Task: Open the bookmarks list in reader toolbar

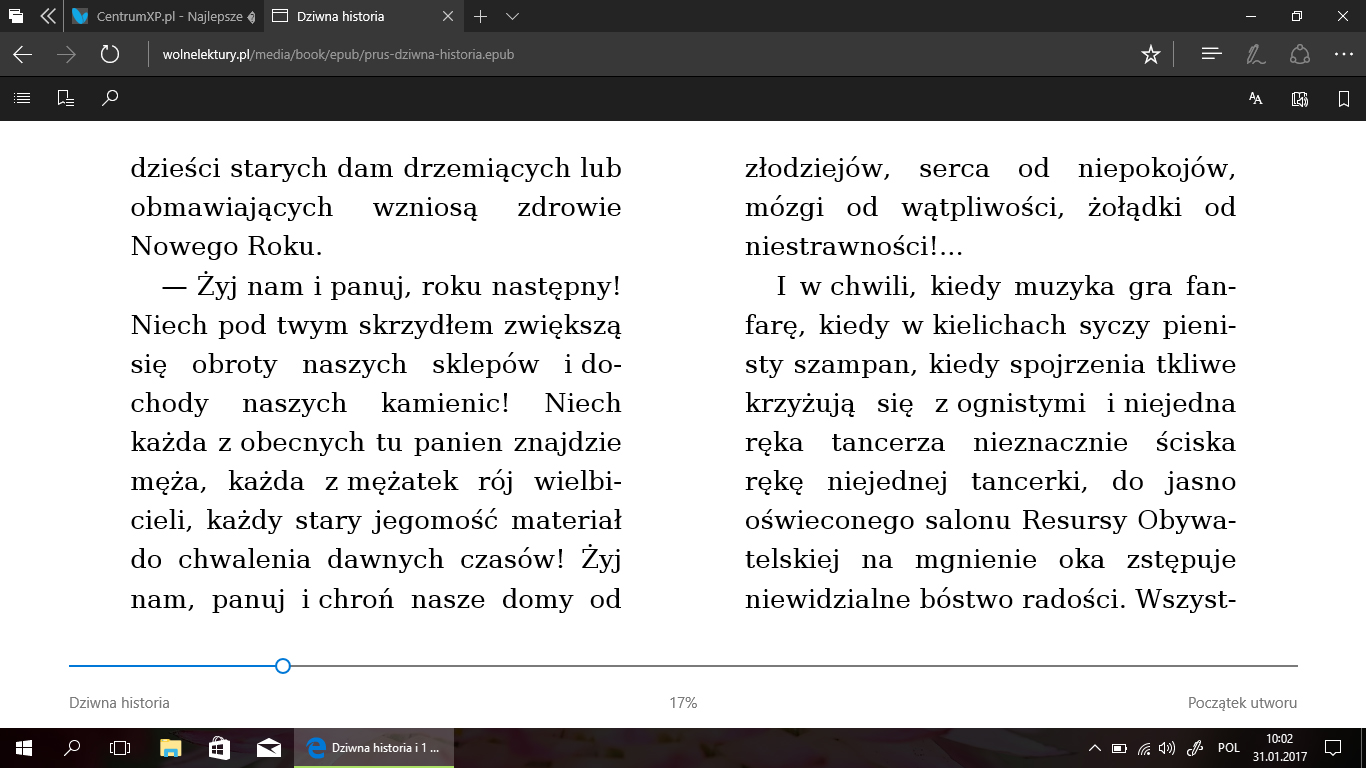Action: (x=66, y=98)
